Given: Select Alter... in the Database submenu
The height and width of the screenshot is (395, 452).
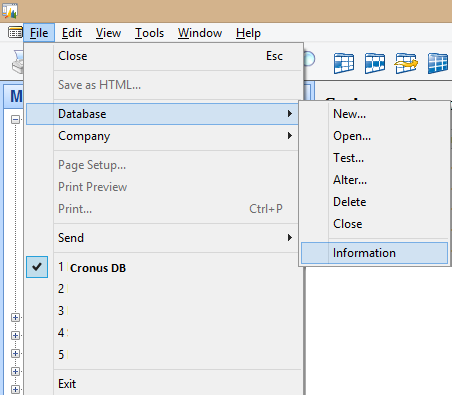Looking at the screenshot, I should 374,180.
